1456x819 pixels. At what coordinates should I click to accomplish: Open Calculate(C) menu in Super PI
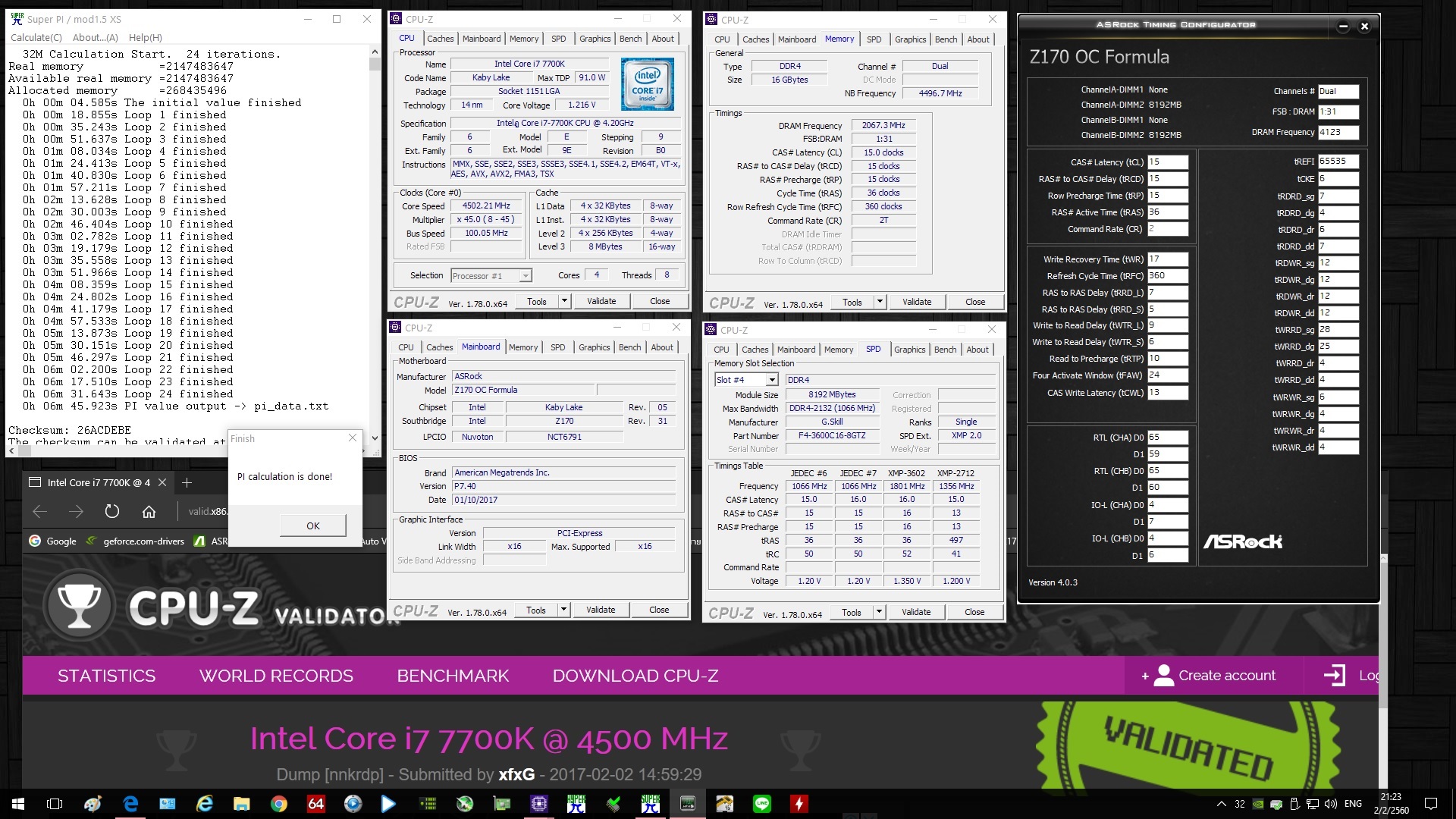(36, 37)
